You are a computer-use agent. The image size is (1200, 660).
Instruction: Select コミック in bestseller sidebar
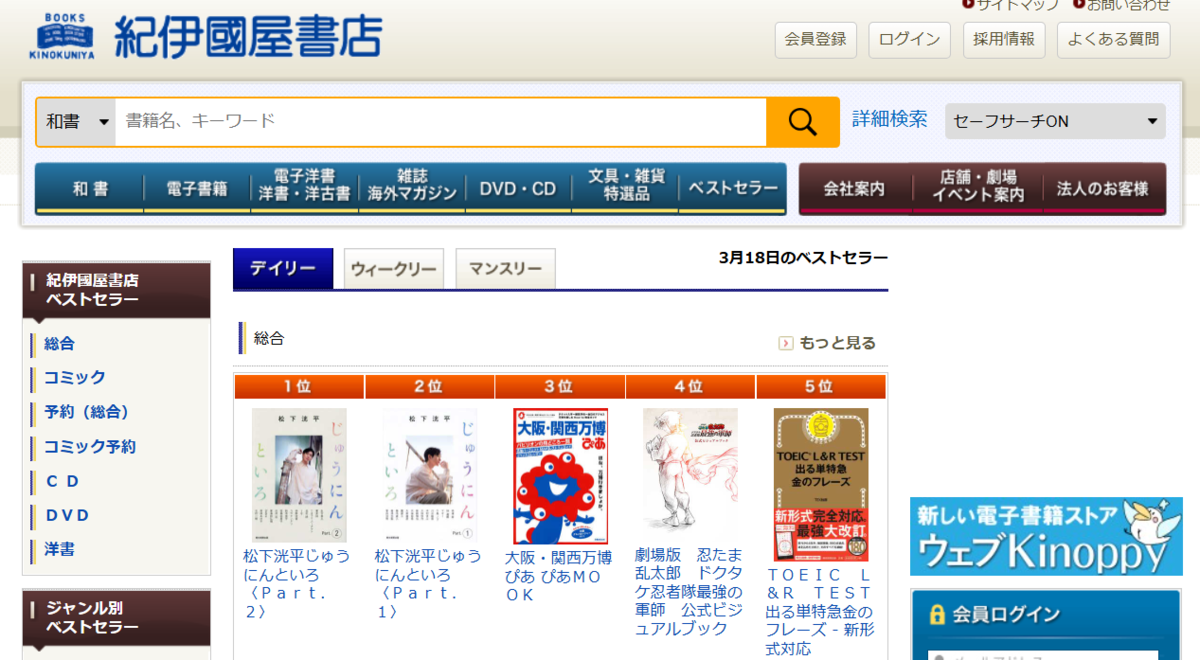click(75, 377)
